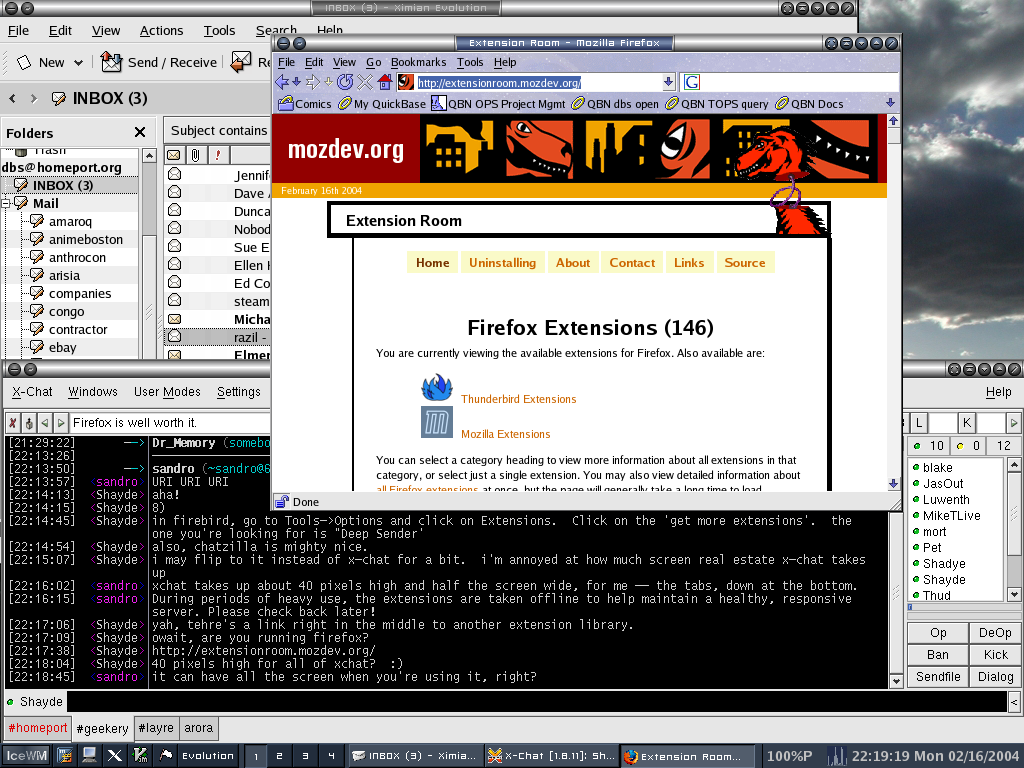The image size is (1024, 768).
Task: Reload the page in Firefox
Action: point(345,82)
